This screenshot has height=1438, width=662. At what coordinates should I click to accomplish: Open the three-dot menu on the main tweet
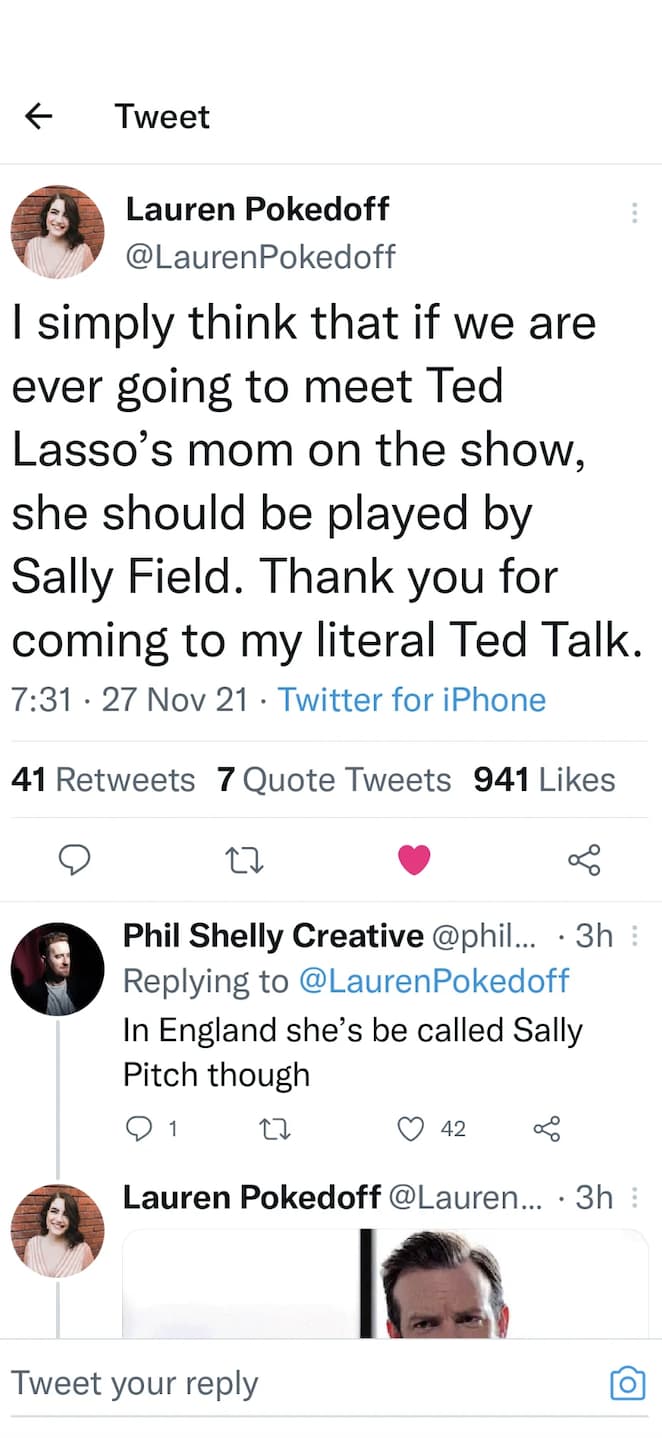coord(635,212)
